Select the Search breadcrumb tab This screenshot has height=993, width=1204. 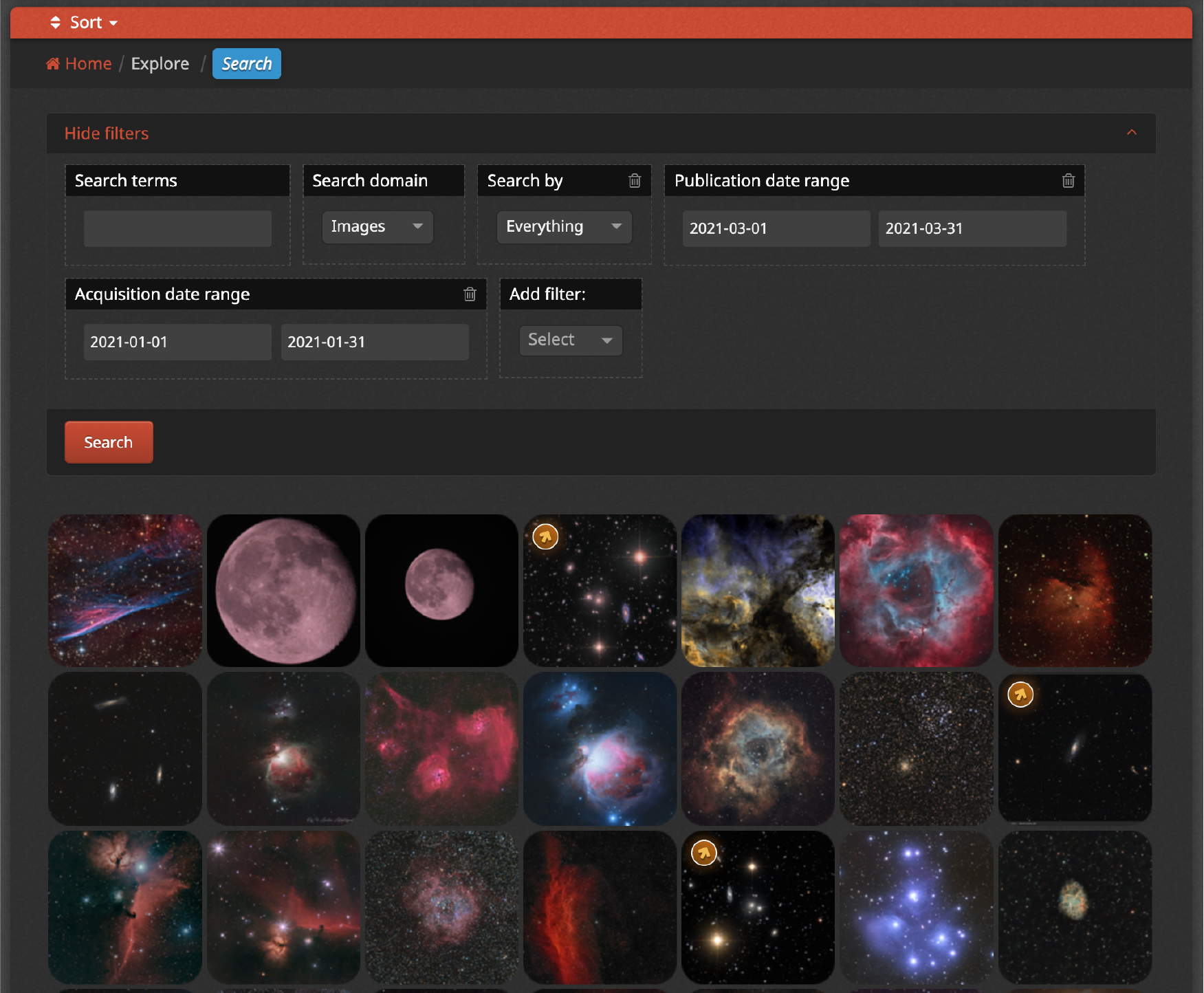246,63
